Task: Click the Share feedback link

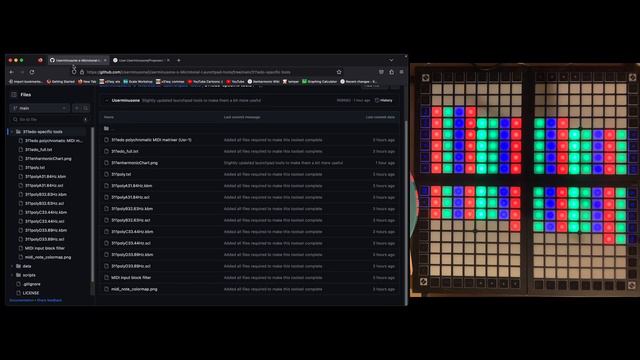Action: pos(49,300)
